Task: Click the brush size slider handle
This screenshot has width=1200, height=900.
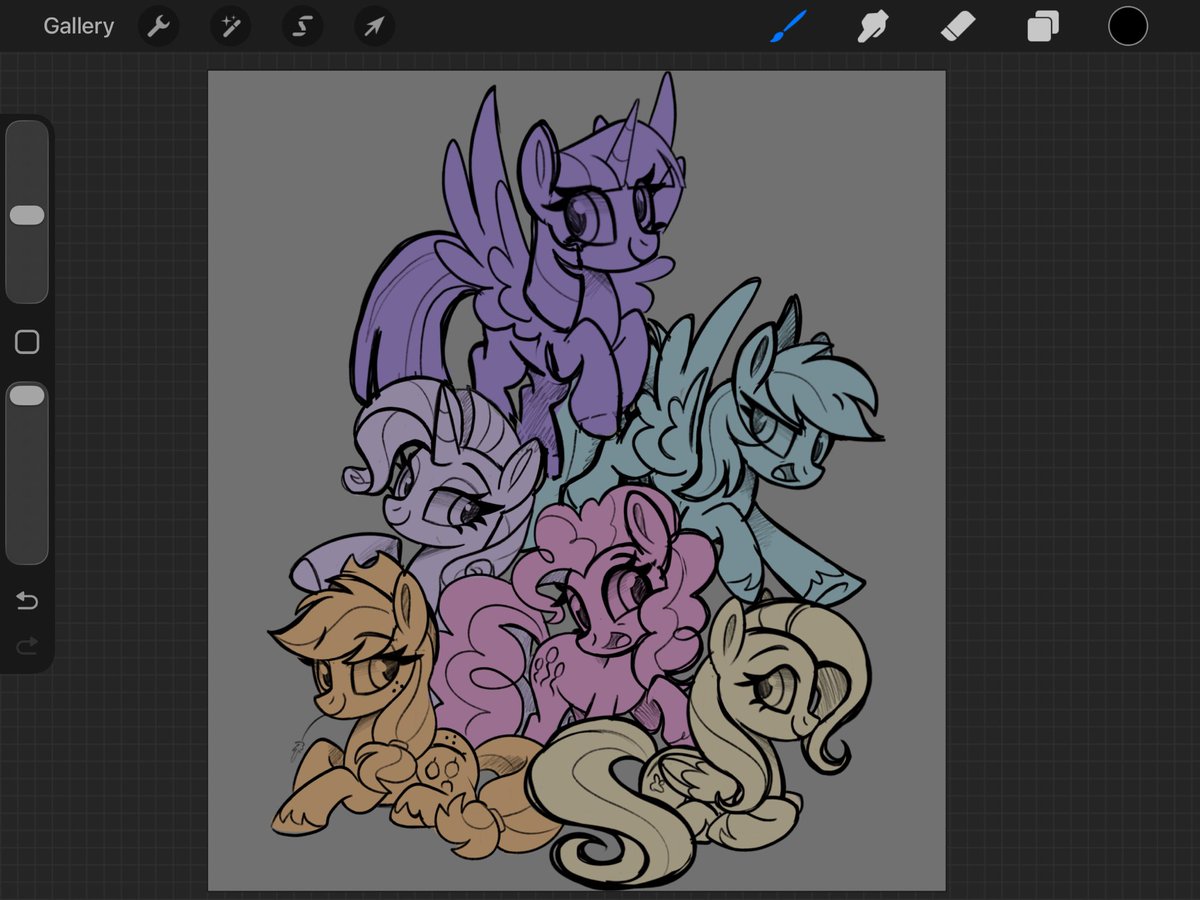Action: pyautogui.click(x=27, y=215)
